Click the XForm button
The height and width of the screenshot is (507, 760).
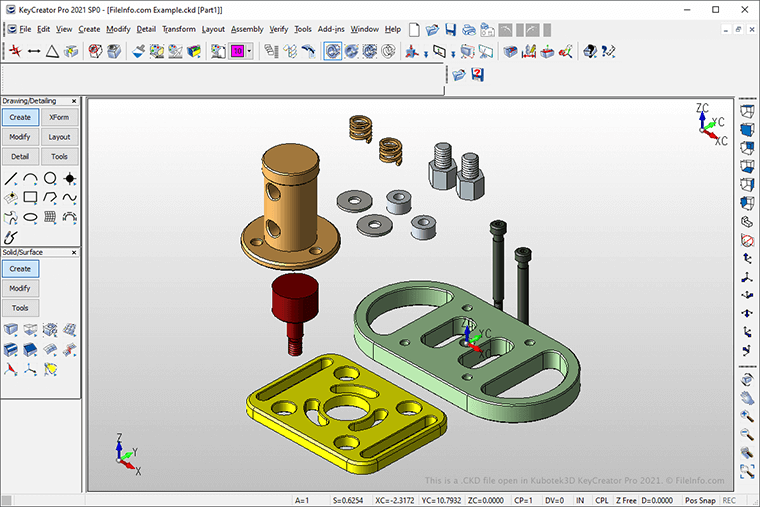coord(59,117)
